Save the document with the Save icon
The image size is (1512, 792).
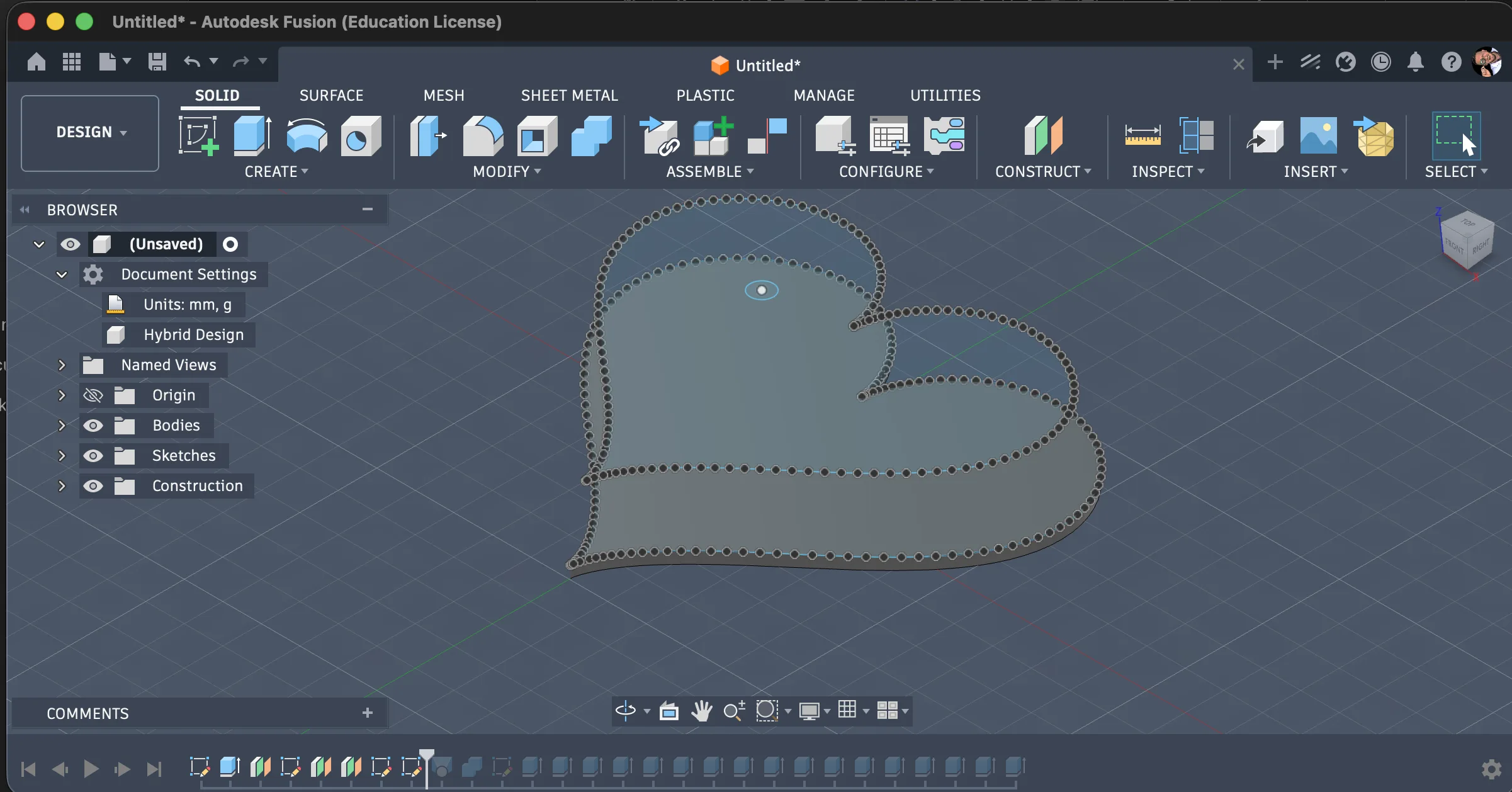tap(157, 62)
